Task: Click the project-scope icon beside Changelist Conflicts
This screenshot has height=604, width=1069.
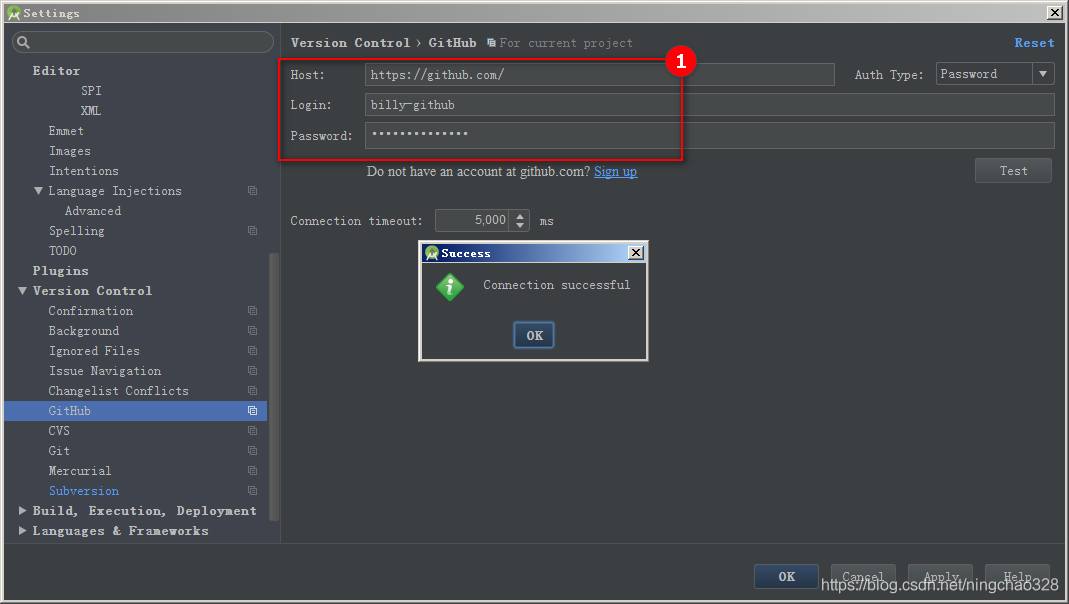Action: click(252, 391)
